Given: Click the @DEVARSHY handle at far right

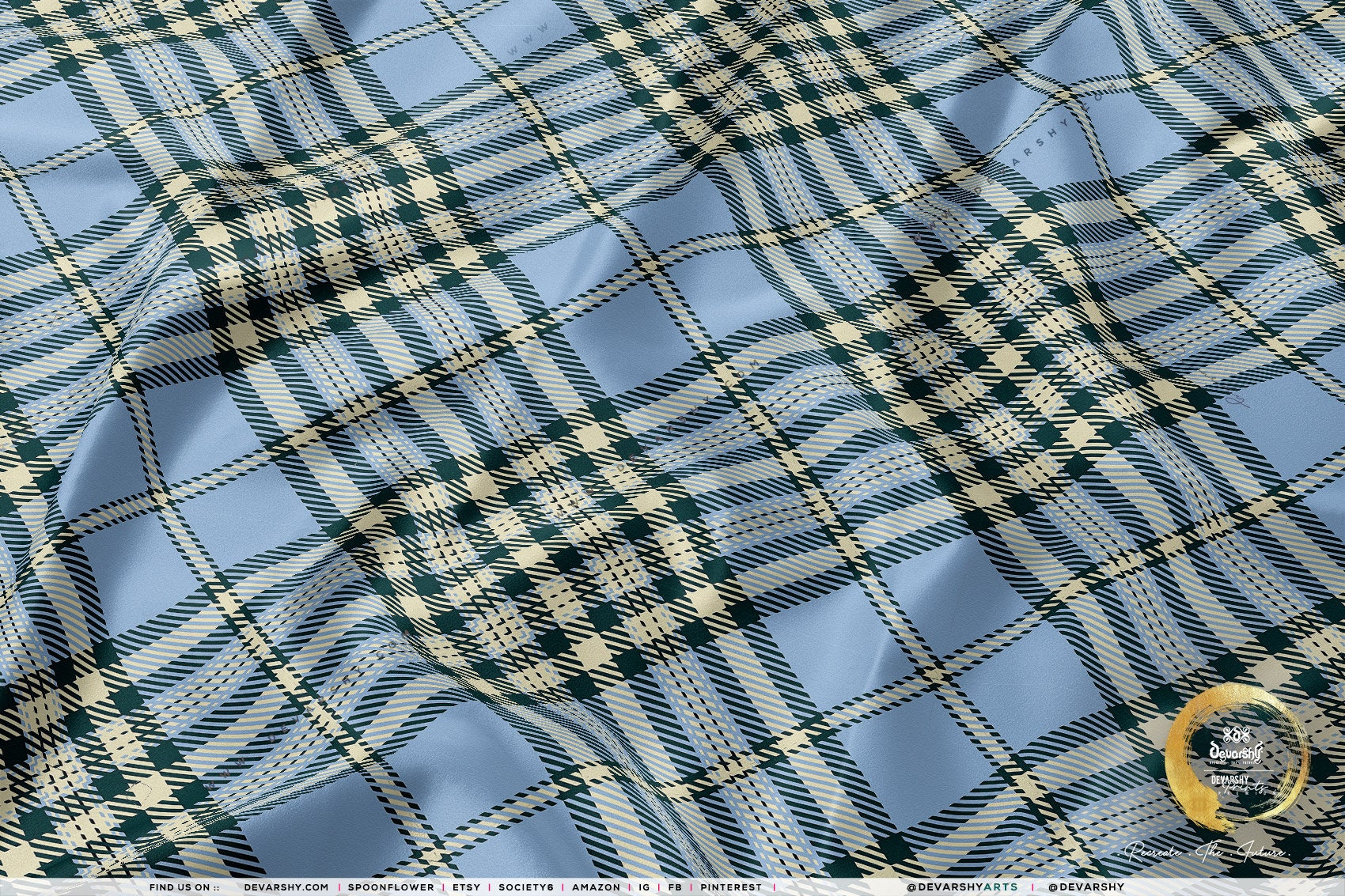Looking at the screenshot, I should tap(1085, 887).
